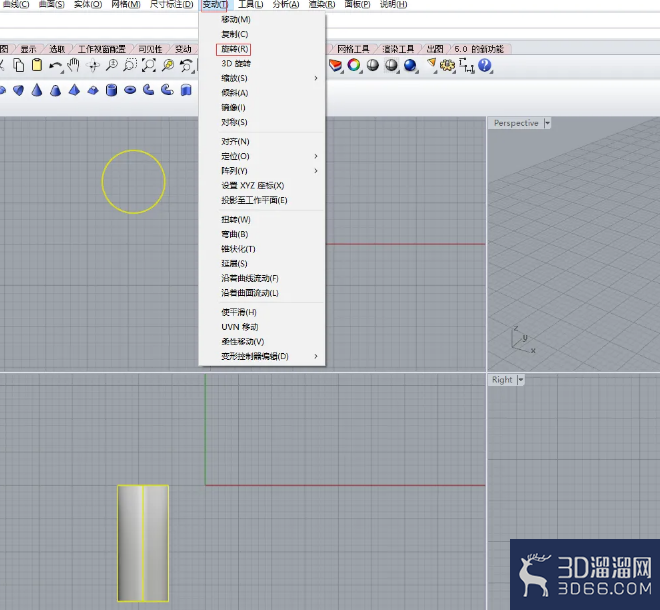Click the paste clipboard icon

pyautogui.click(x=37, y=65)
